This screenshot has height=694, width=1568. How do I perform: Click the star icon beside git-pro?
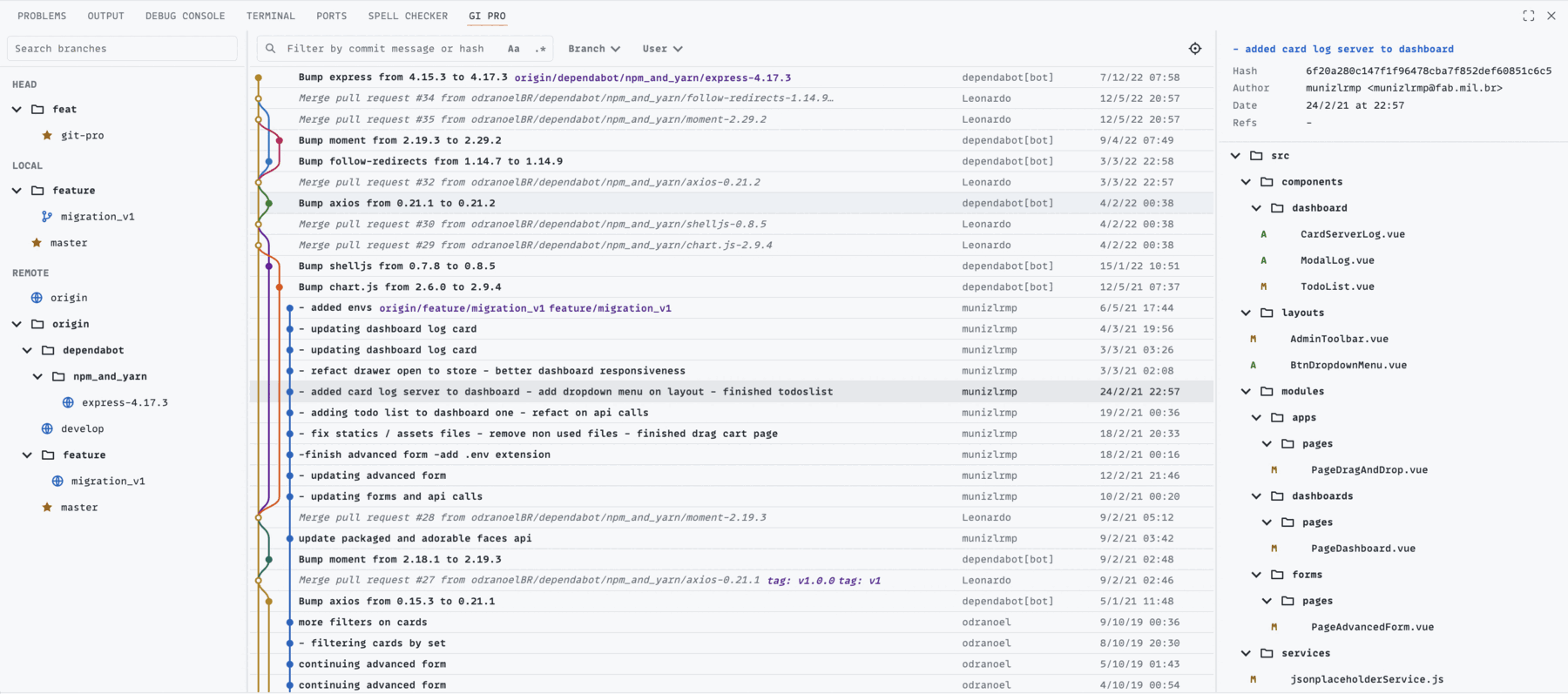[47, 136]
